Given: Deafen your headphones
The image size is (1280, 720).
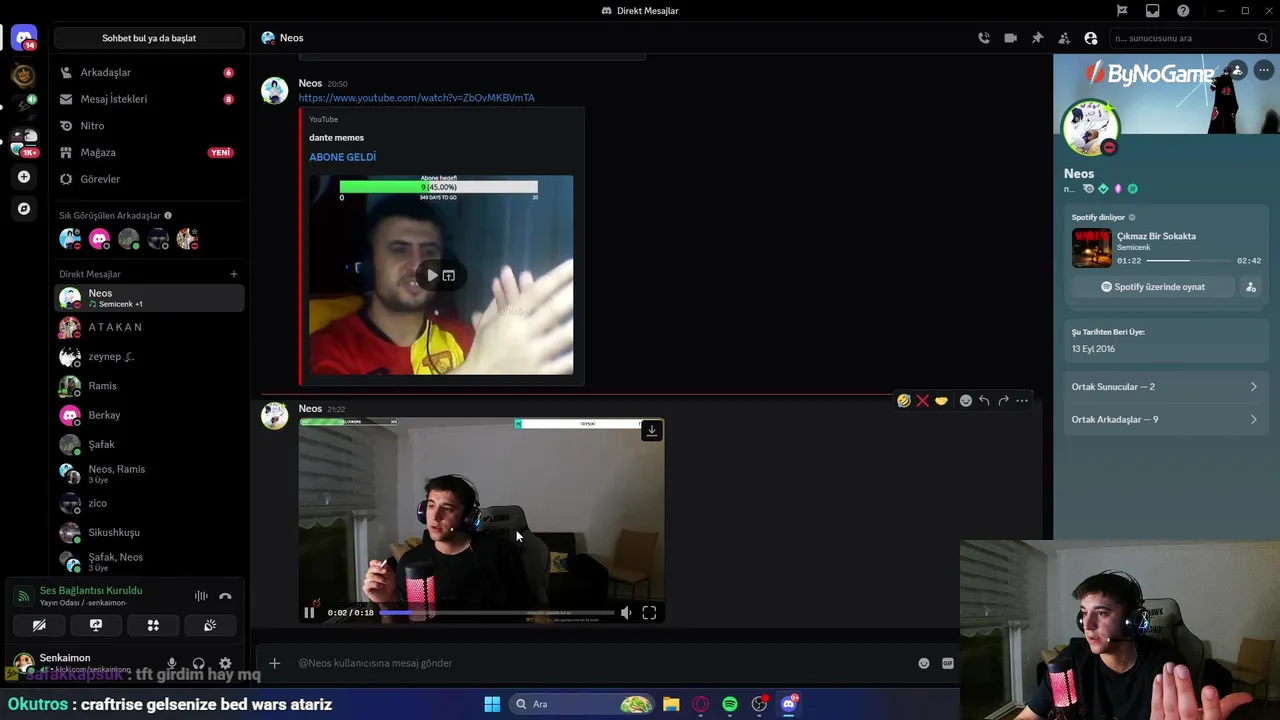Looking at the screenshot, I should [198, 663].
